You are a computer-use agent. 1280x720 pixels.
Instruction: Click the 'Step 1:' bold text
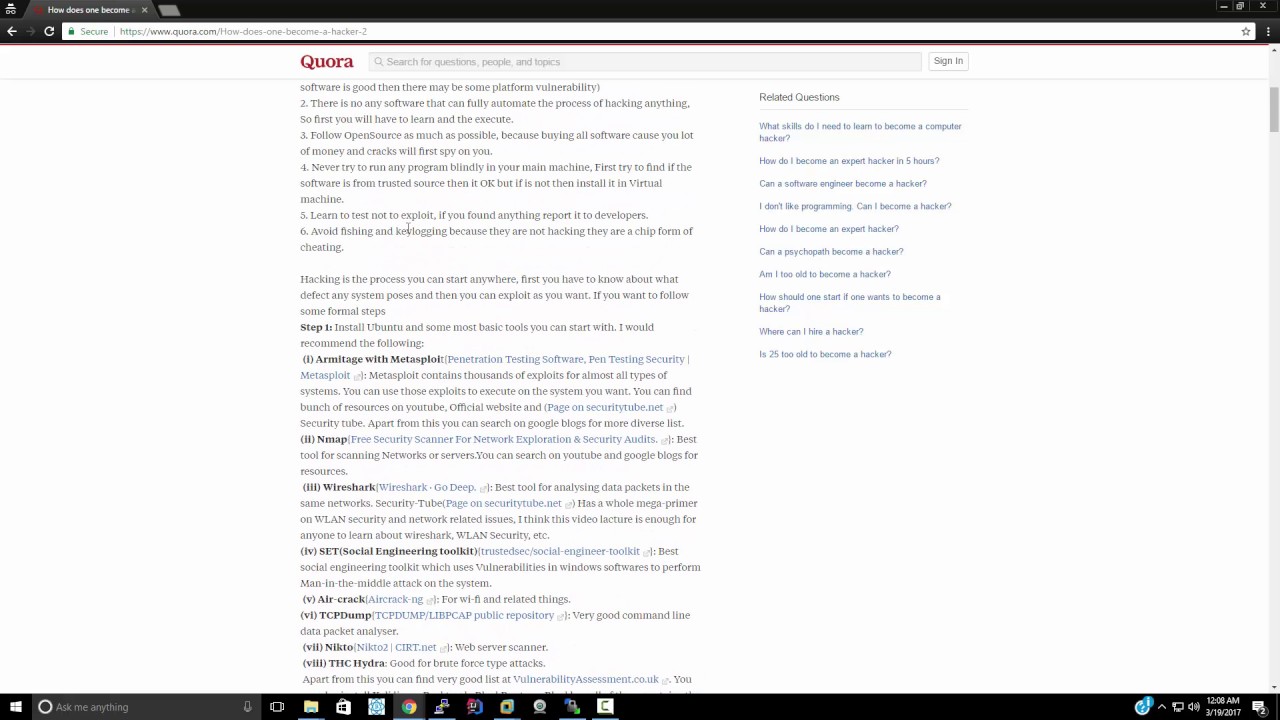316,327
